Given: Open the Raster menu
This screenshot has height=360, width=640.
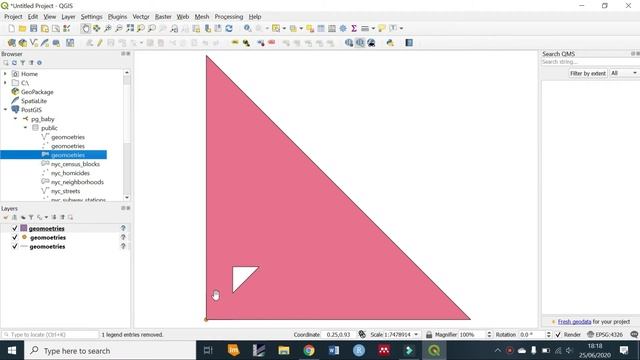Looking at the screenshot, I should [163, 17].
